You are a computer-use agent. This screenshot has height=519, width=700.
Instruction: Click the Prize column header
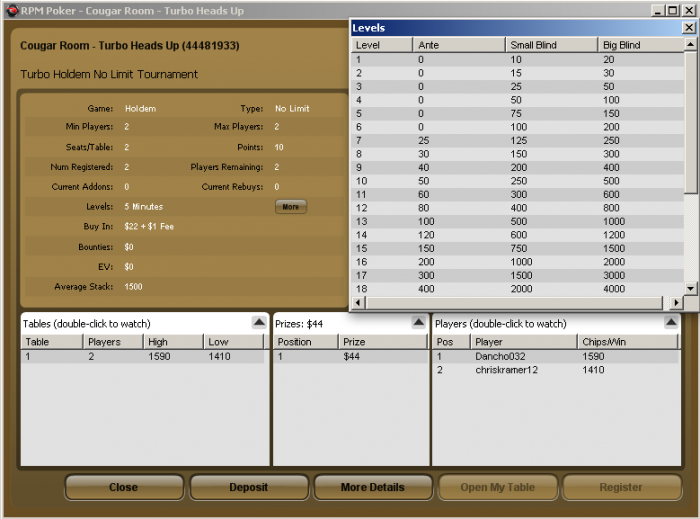point(383,342)
